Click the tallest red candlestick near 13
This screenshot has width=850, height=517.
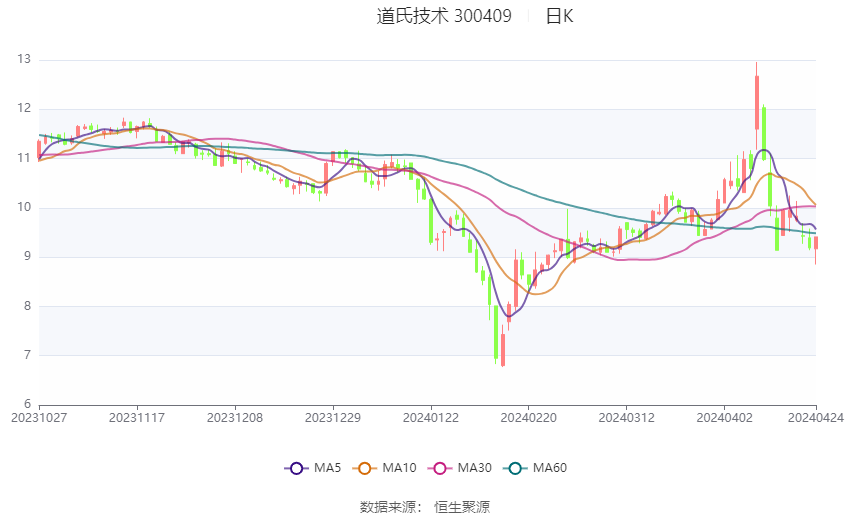point(757,103)
